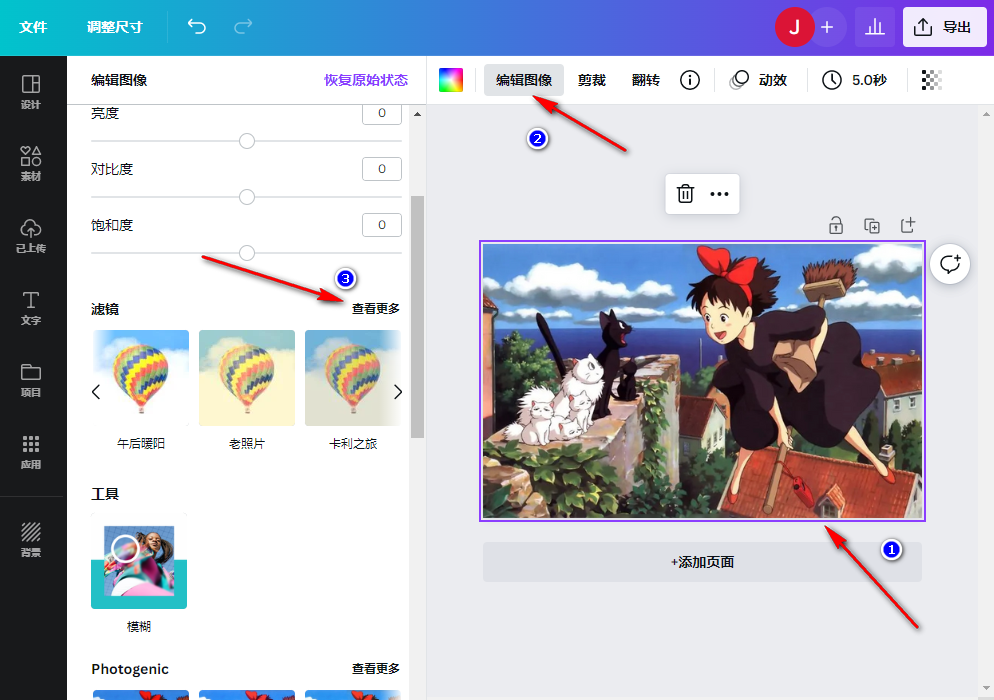Image resolution: width=994 pixels, height=700 pixels.
Task: Click the right arrow in filter carousel
Action: coord(397,391)
